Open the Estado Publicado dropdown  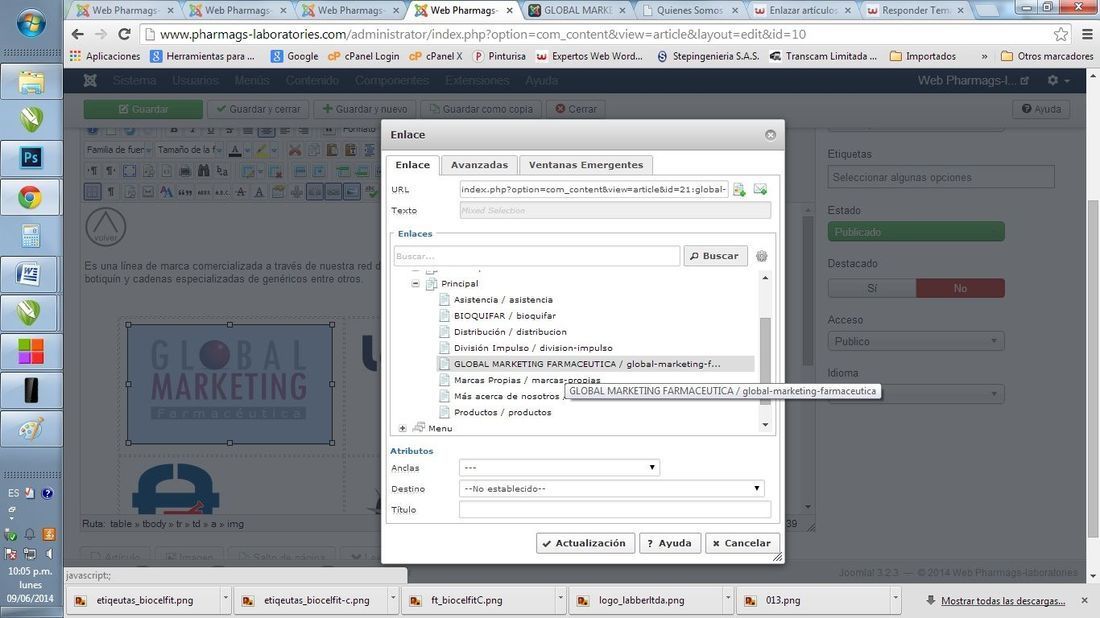[x=915, y=231]
